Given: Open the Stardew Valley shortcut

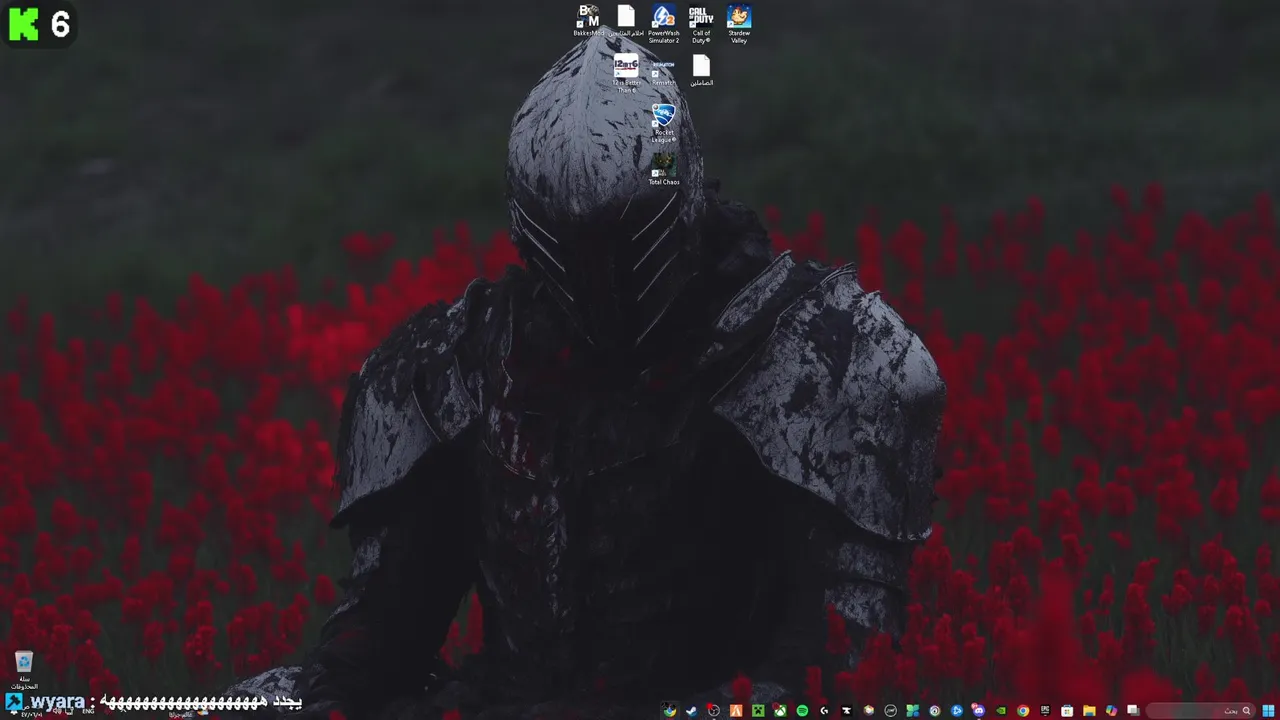Looking at the screenshot, I should tap(739, 23).
